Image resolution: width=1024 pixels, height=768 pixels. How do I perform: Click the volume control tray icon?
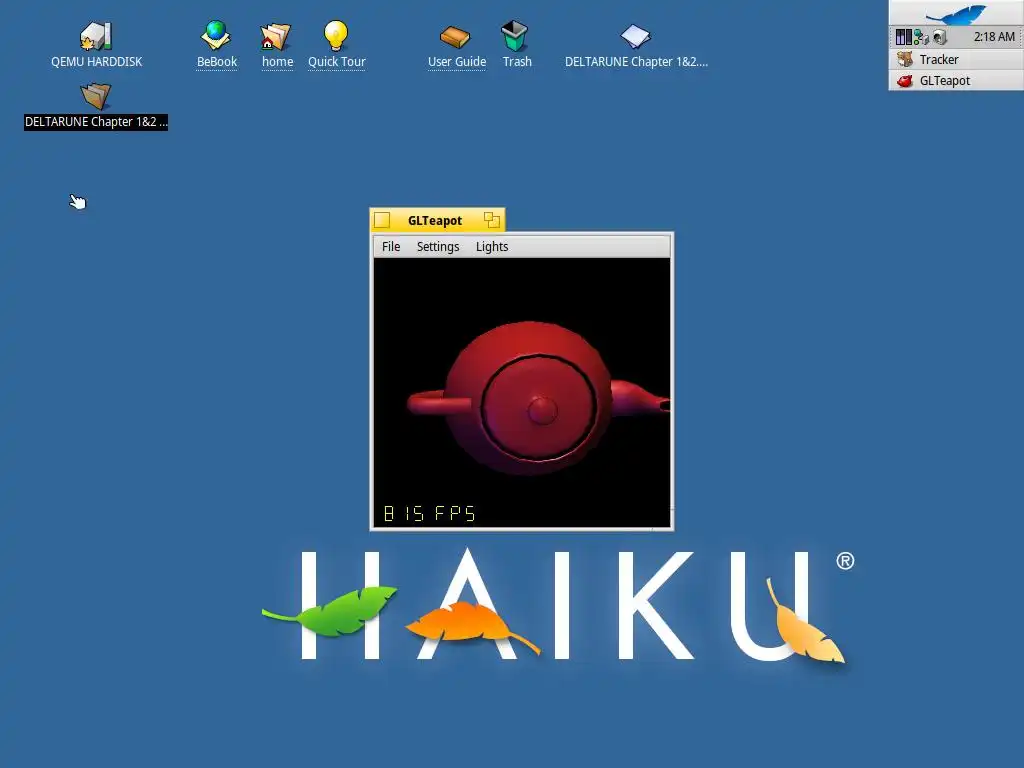939,37
